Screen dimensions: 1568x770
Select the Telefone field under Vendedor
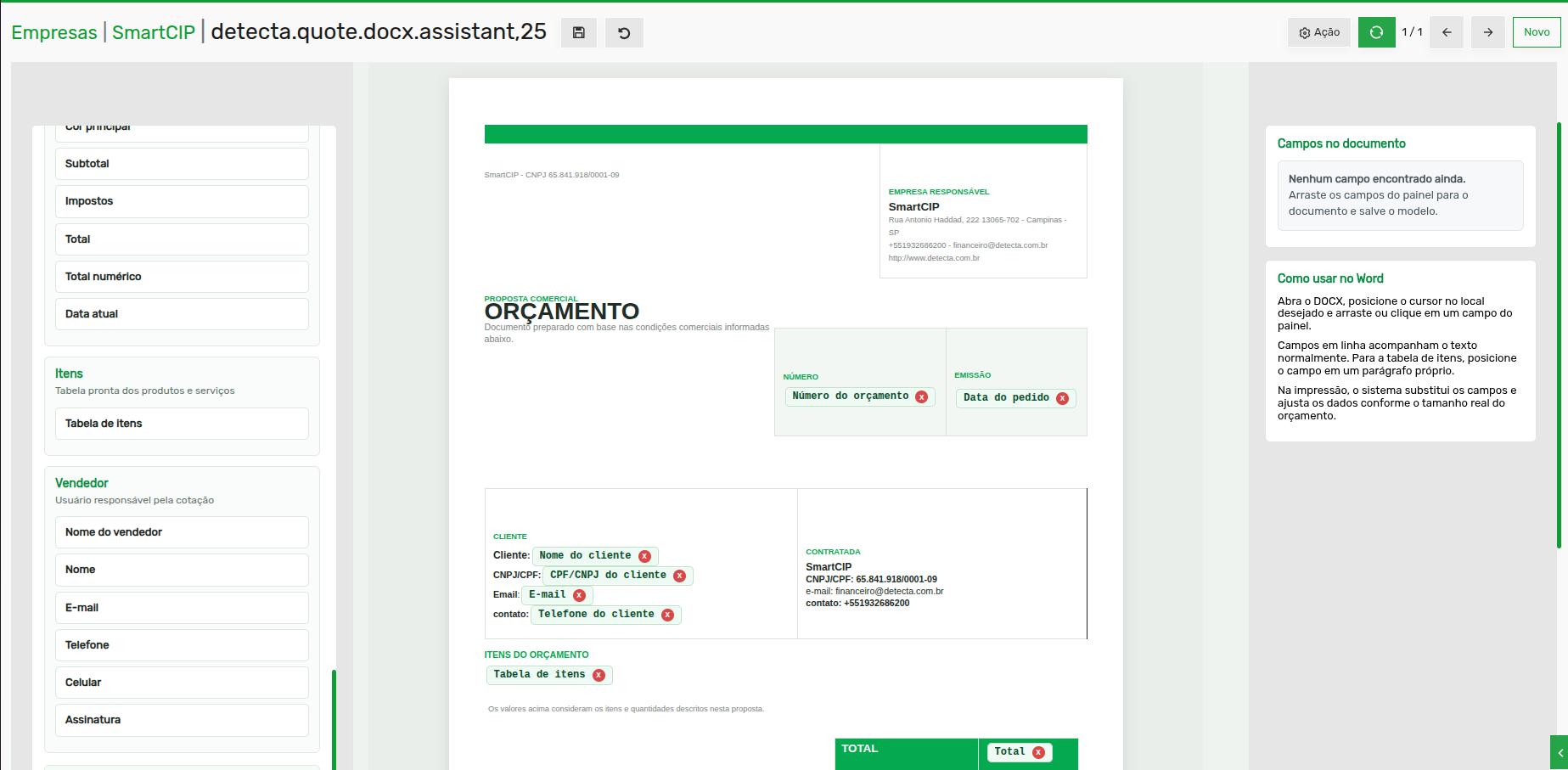point(182,645)
